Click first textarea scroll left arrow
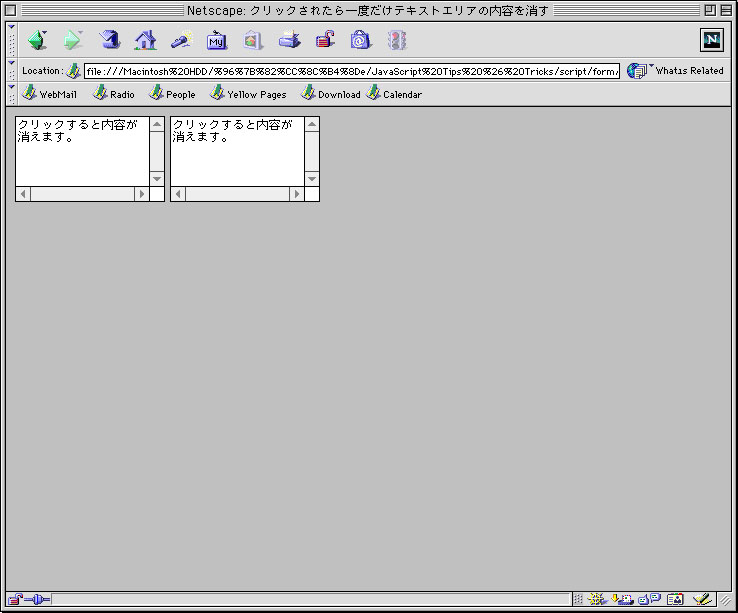Screen dimensions: 738x613 [x=23, y=194]
